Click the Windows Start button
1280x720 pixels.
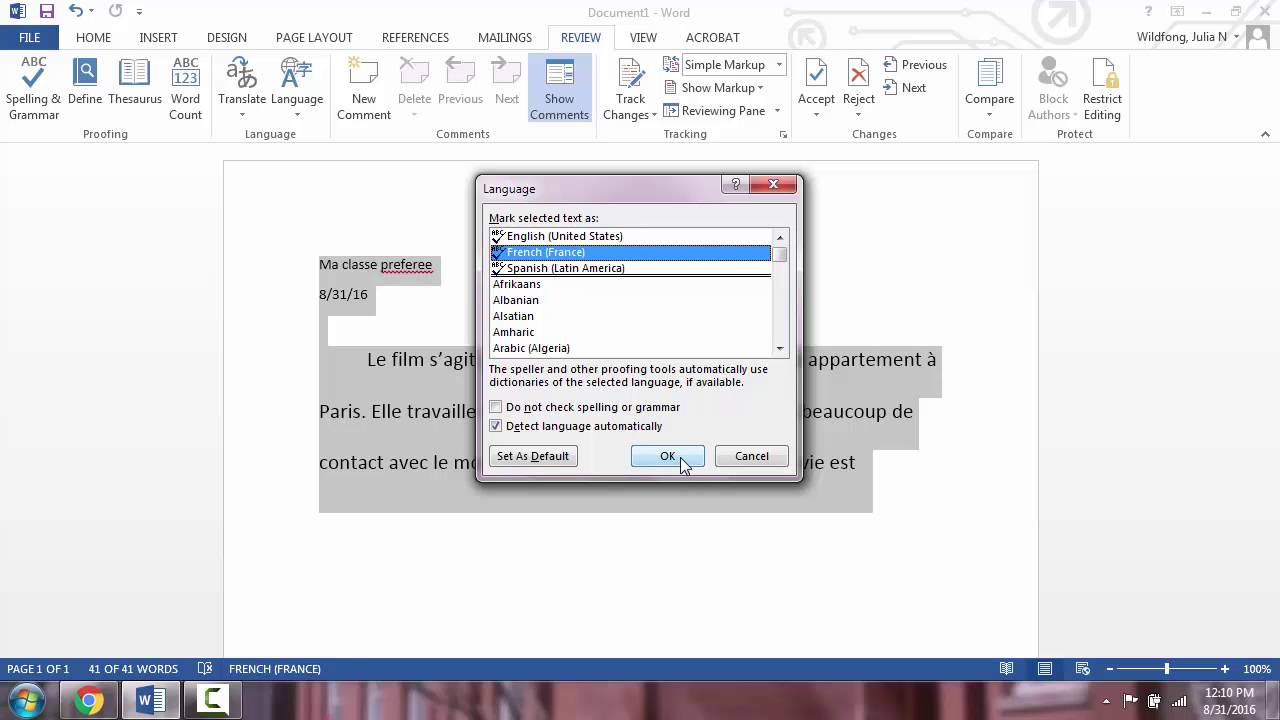click(x=27, y=700)
